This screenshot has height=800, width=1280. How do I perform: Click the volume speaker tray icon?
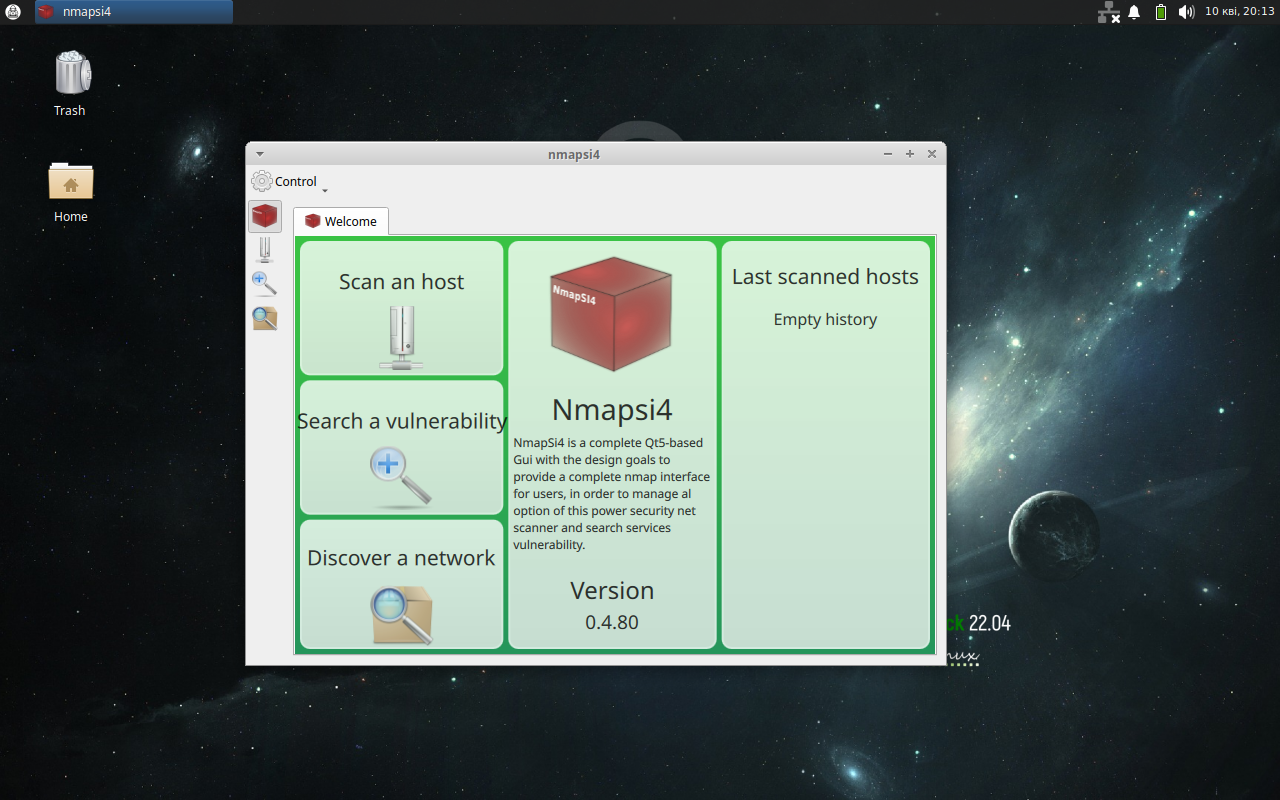tap(1186, 12)
